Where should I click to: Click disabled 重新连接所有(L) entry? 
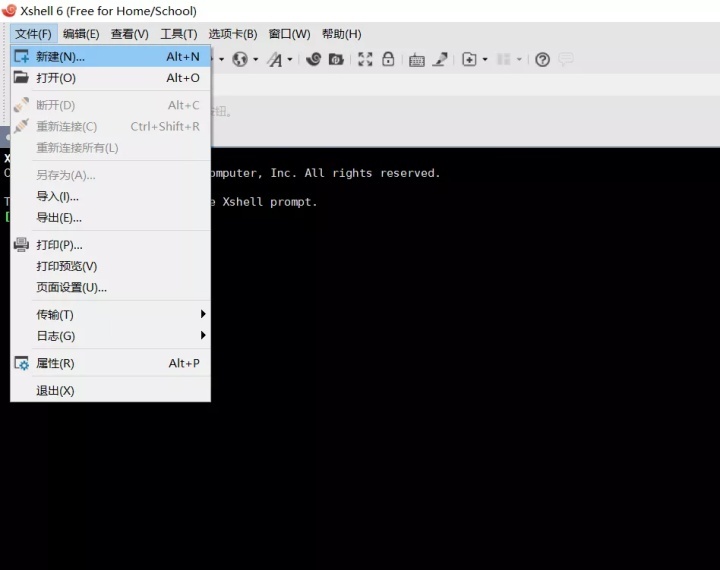110,147
